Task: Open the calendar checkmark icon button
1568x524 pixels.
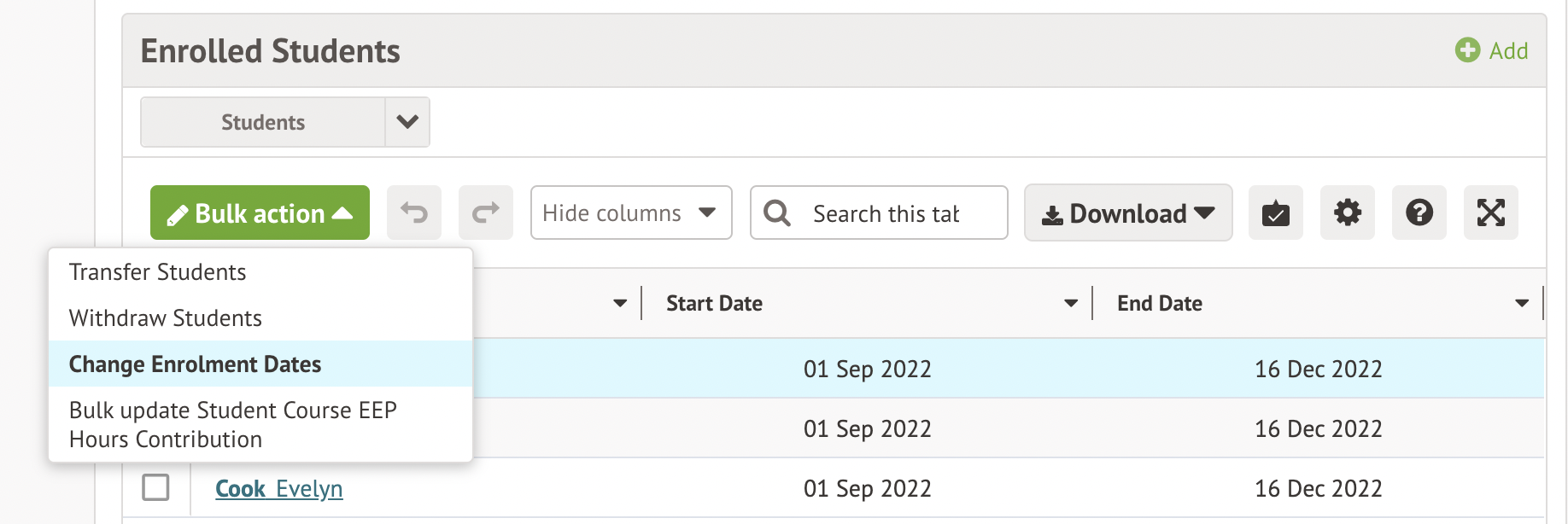Action: tap(1275, 213)
